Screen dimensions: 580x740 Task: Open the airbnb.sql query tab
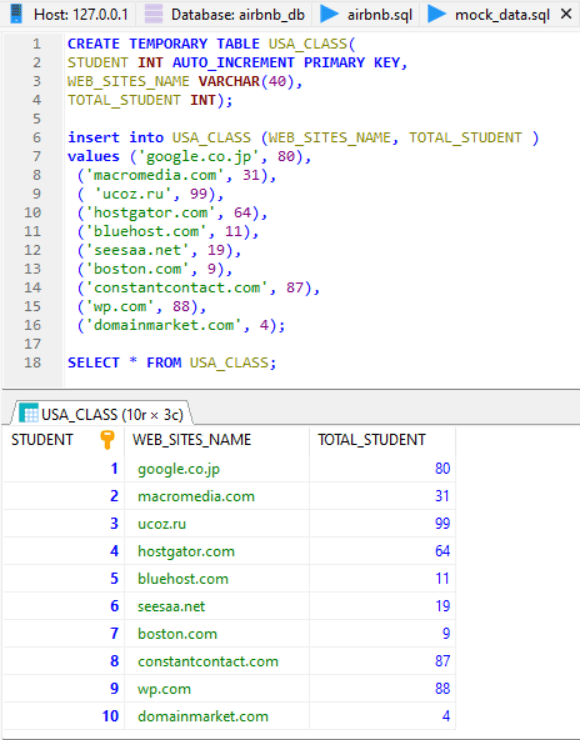tap(367, 14)
